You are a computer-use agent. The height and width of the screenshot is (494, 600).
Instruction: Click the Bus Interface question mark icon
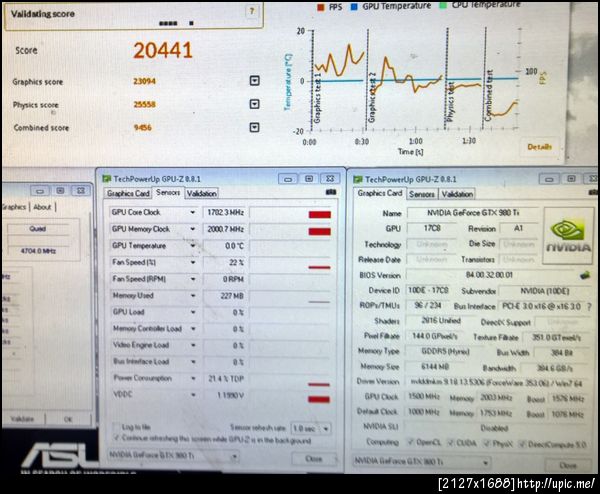tap(590, 307)
